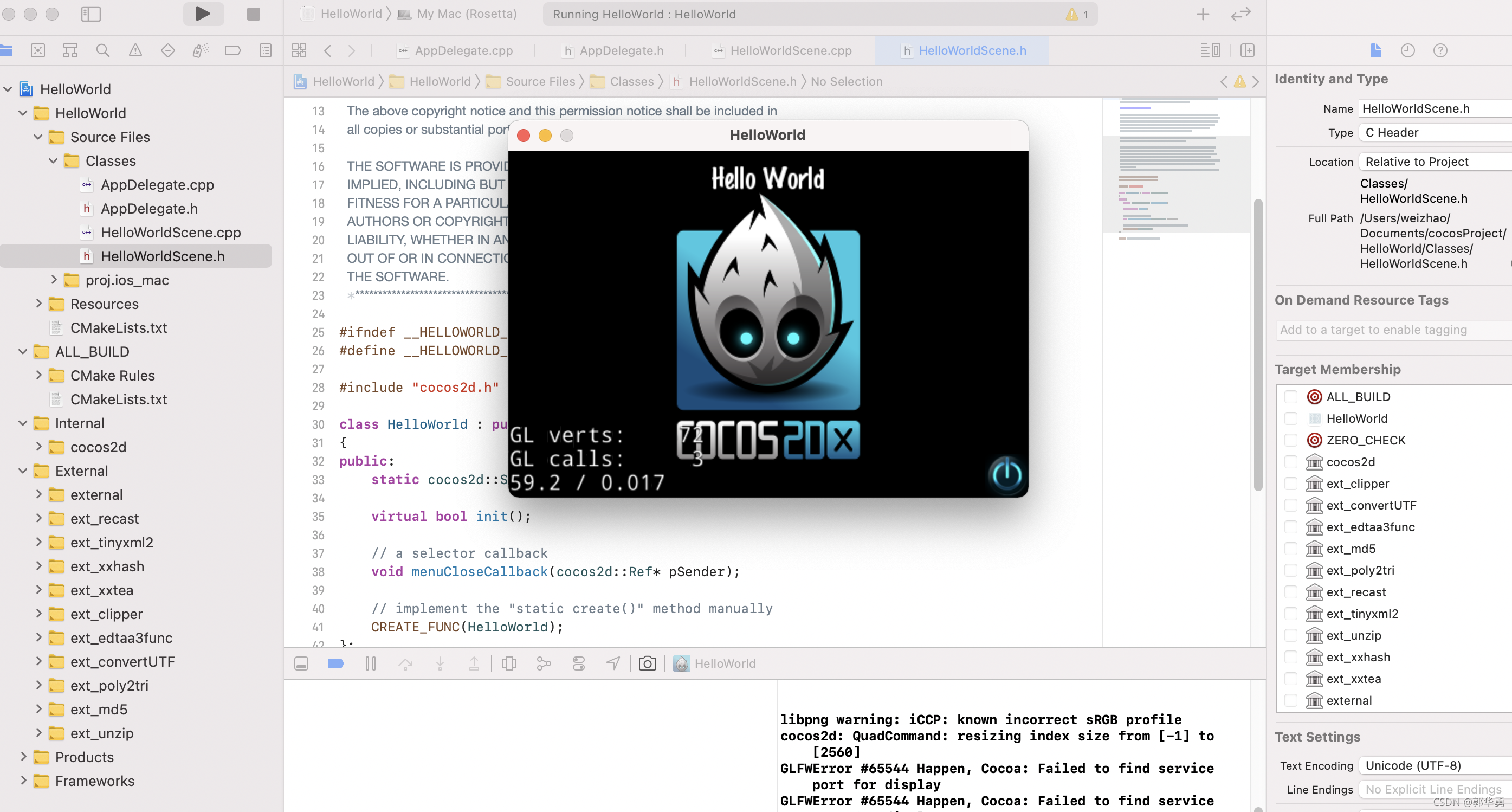1512x812 pixels.
Task: Click the Run play button
Action: (203, 14)
